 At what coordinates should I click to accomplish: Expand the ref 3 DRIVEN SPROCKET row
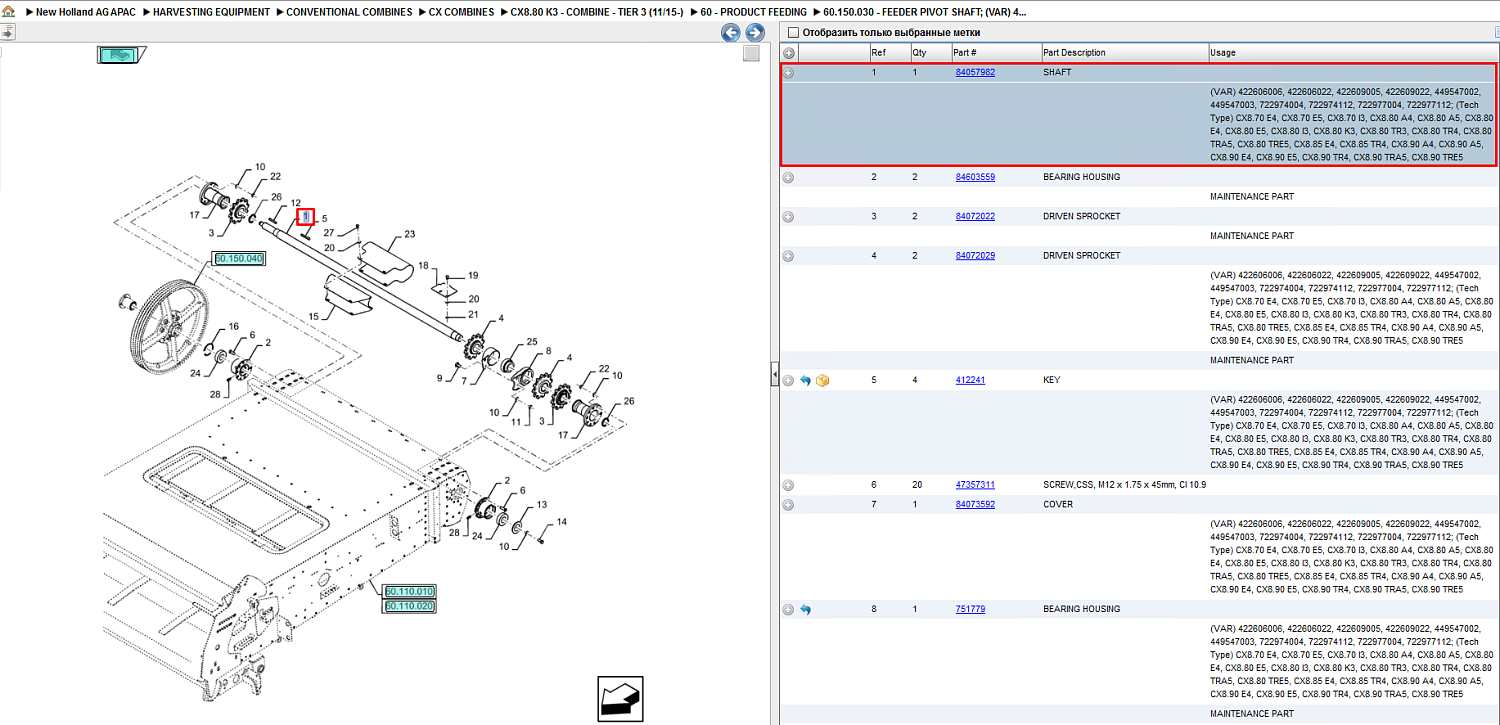click(x=788, y=217)
